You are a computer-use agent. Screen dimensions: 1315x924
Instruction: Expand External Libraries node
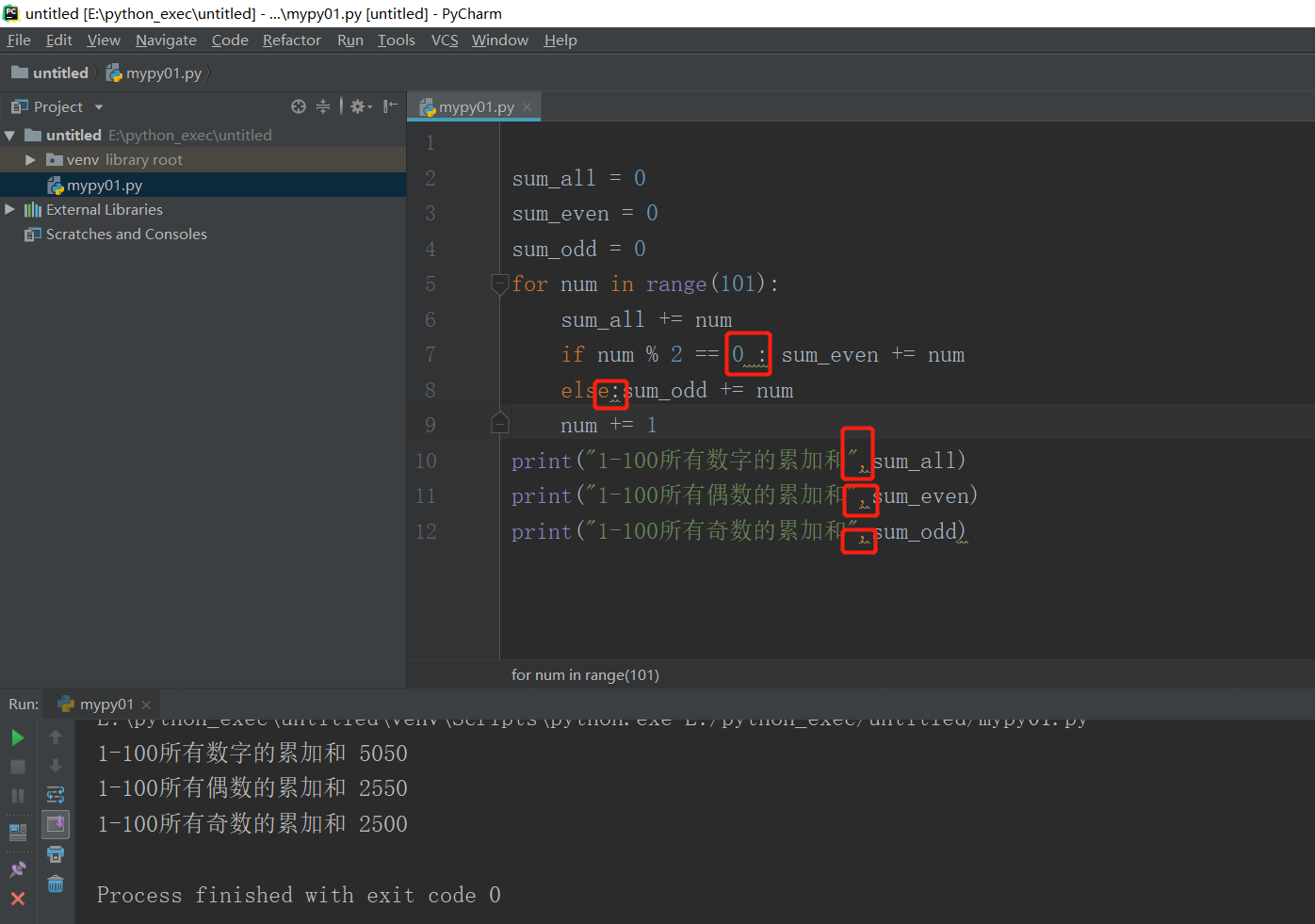(x=9, y=209)
